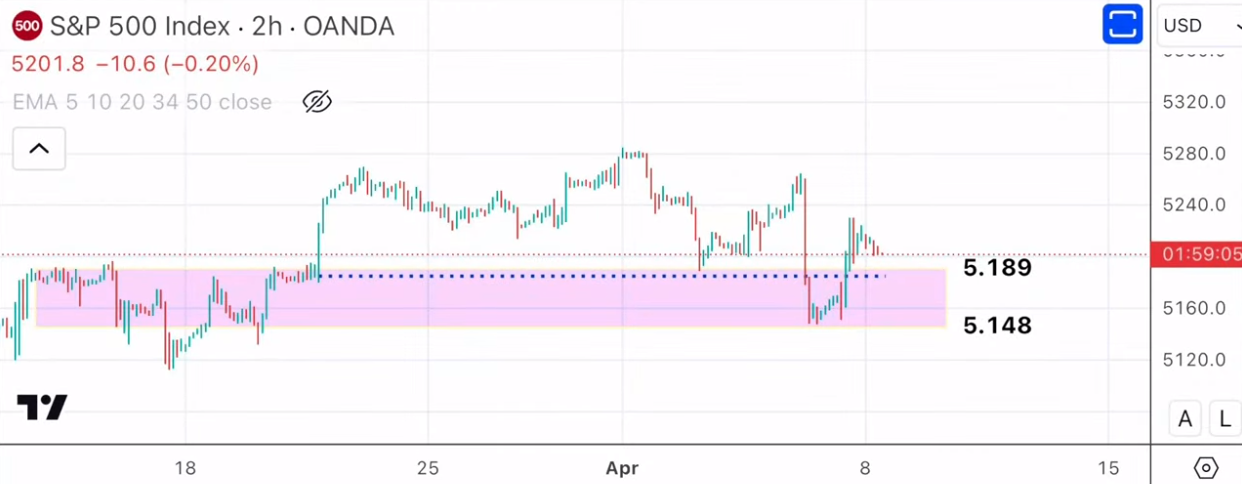Open the USD currency dropdown
The image size is (1242, 484).
[1197, 26]
